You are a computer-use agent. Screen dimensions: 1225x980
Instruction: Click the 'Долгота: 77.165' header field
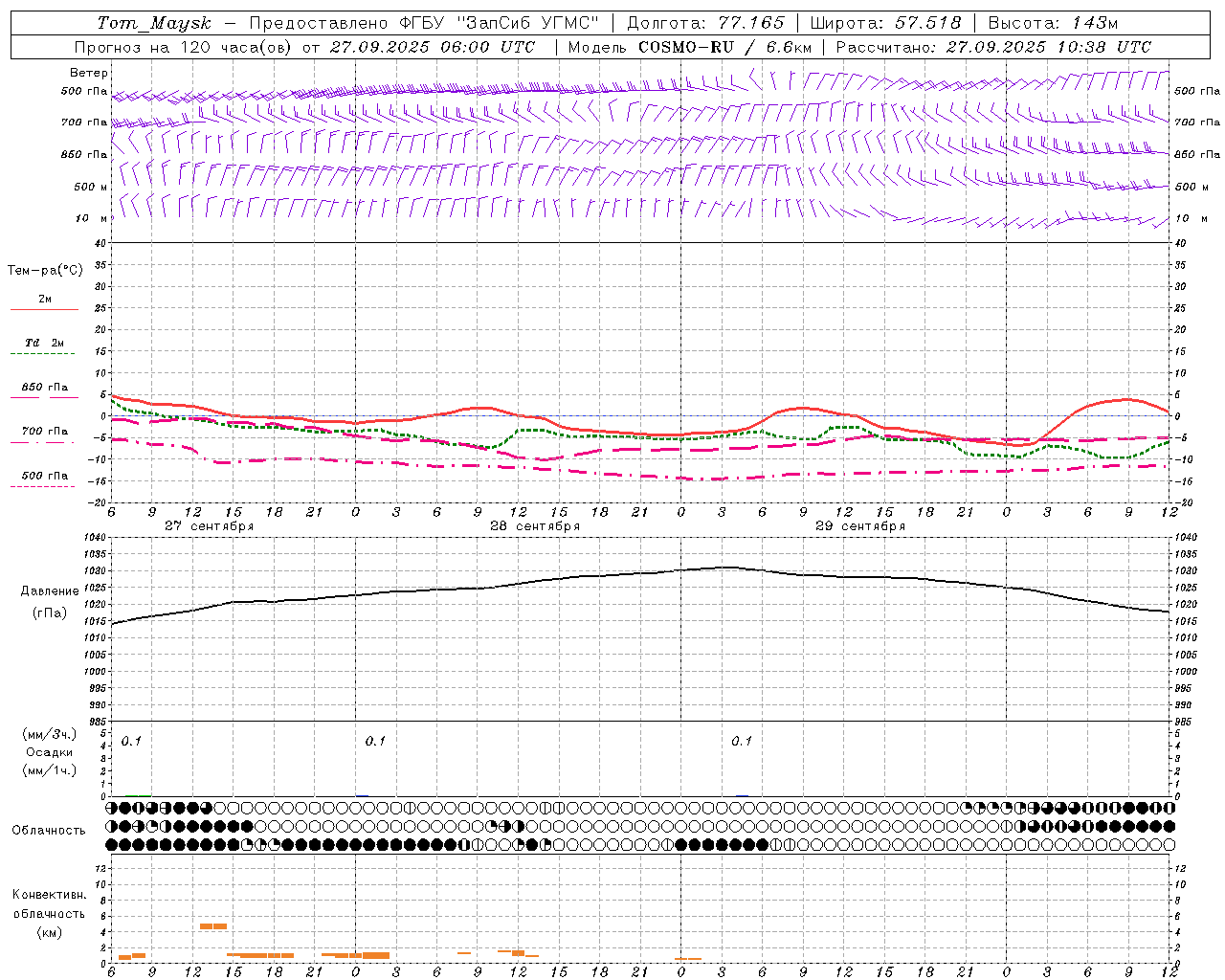(x=706, y=23)
